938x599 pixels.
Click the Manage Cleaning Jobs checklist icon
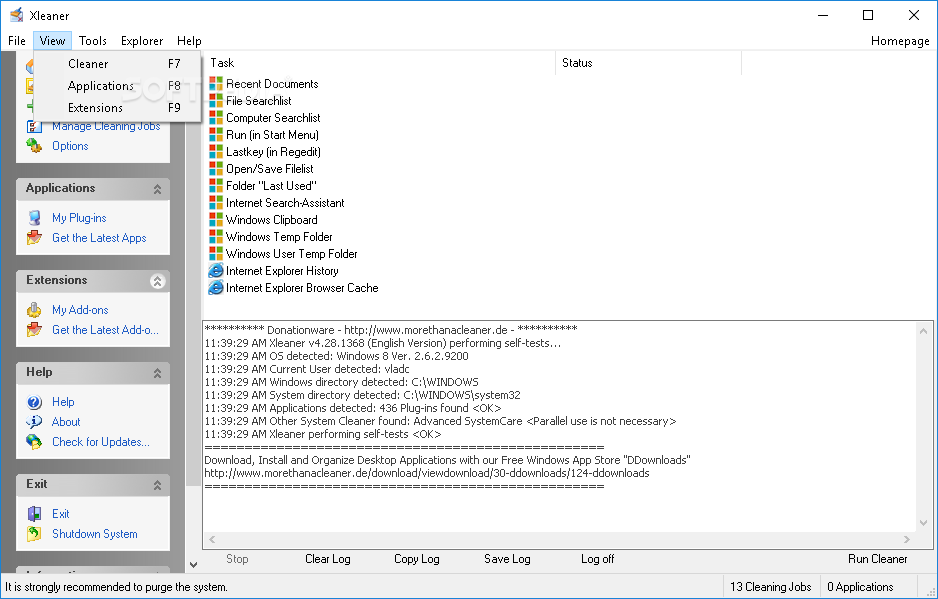[34, 126]
